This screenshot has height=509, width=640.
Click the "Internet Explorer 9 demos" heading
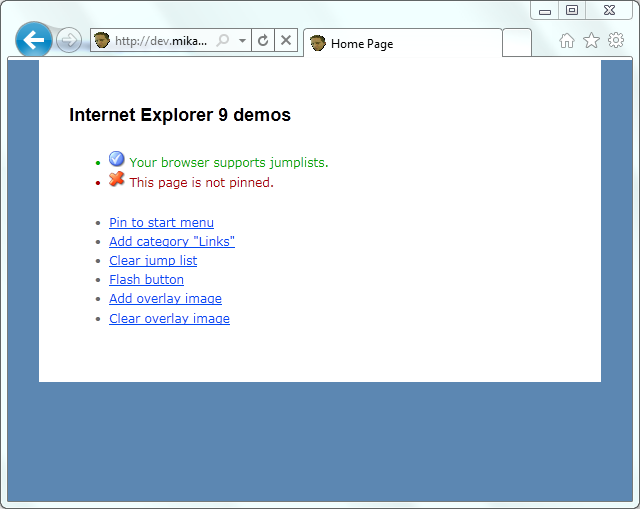180,115
